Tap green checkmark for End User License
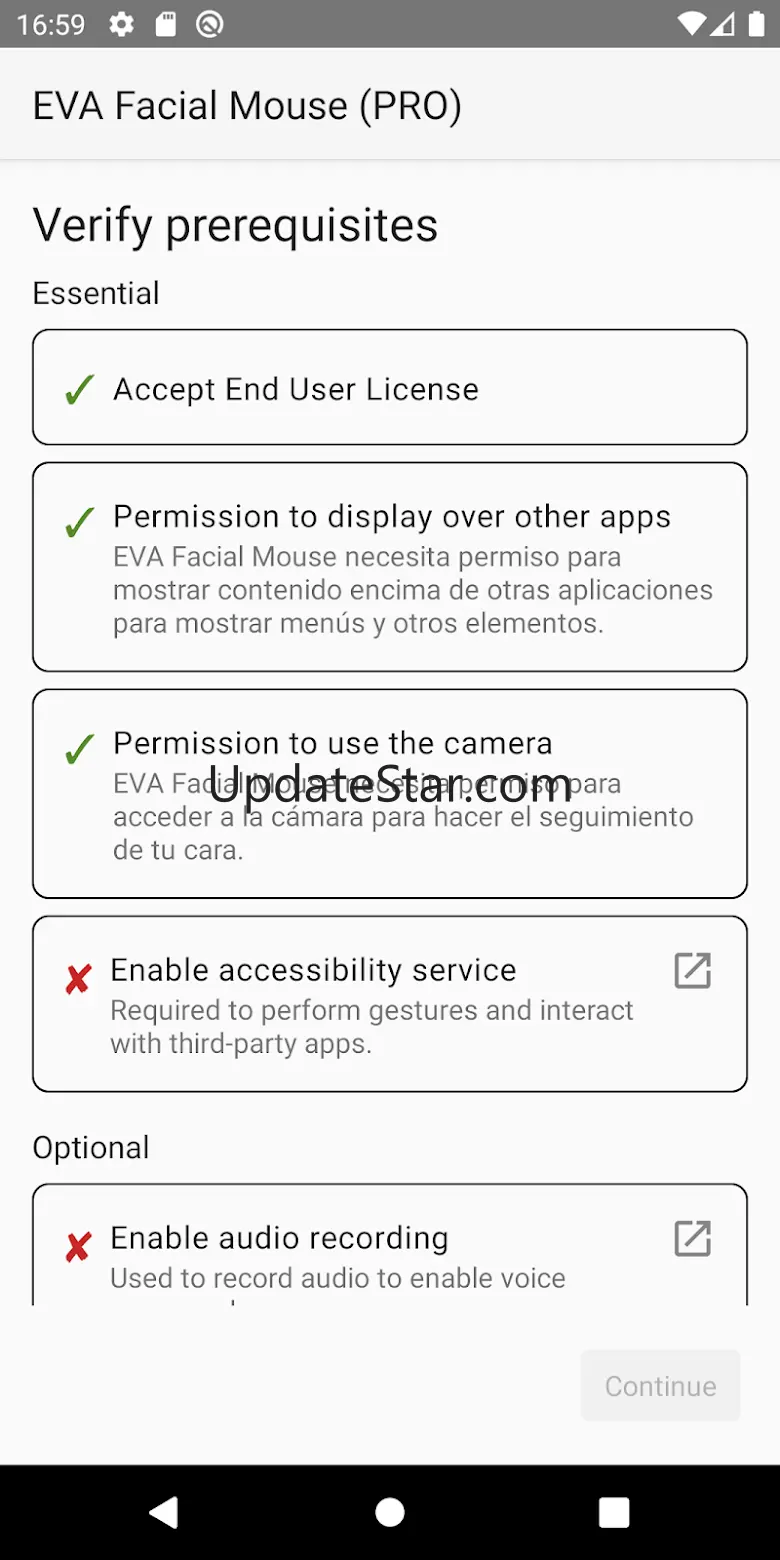The image size is (780, 1560). click(x=79, y=390)
